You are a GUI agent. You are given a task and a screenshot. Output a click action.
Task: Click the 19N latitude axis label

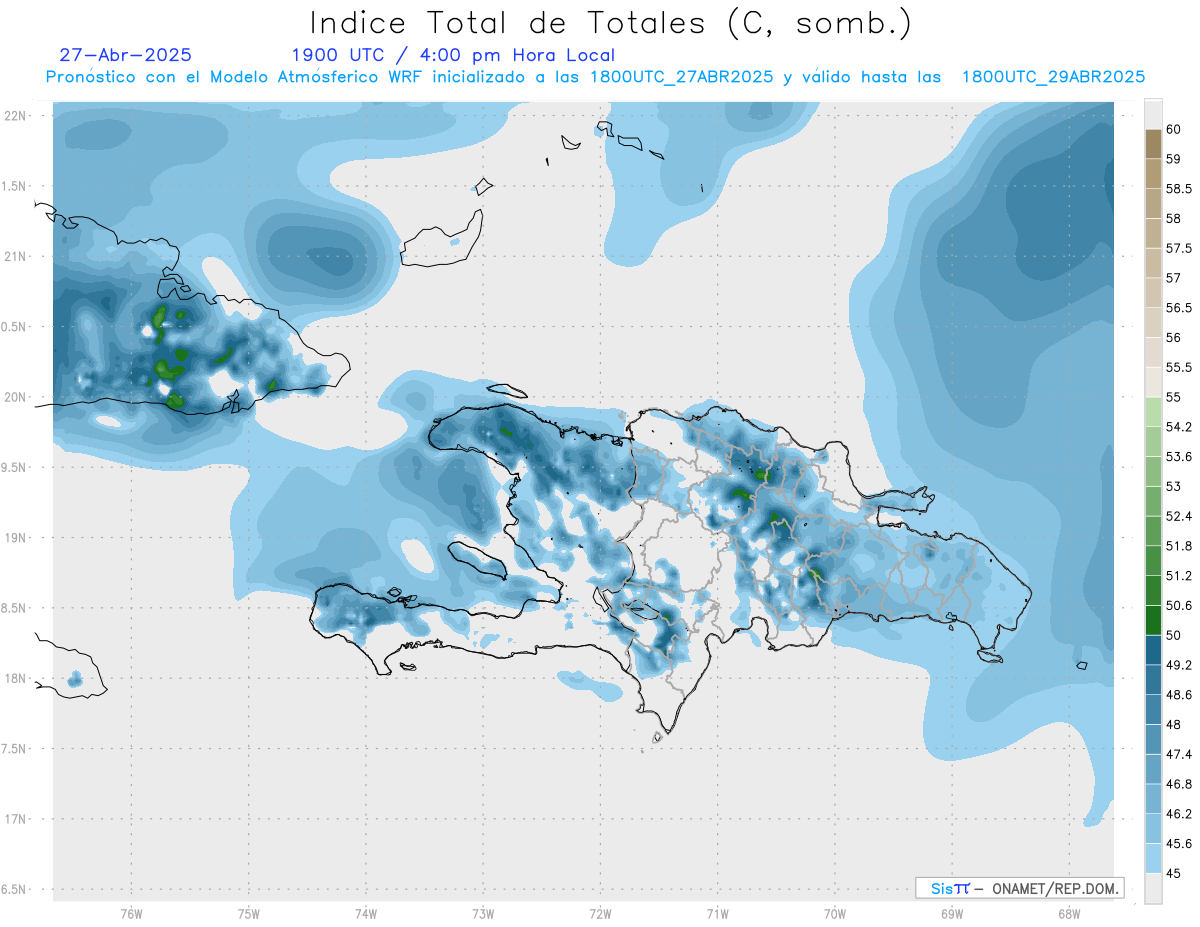point(14,538)
